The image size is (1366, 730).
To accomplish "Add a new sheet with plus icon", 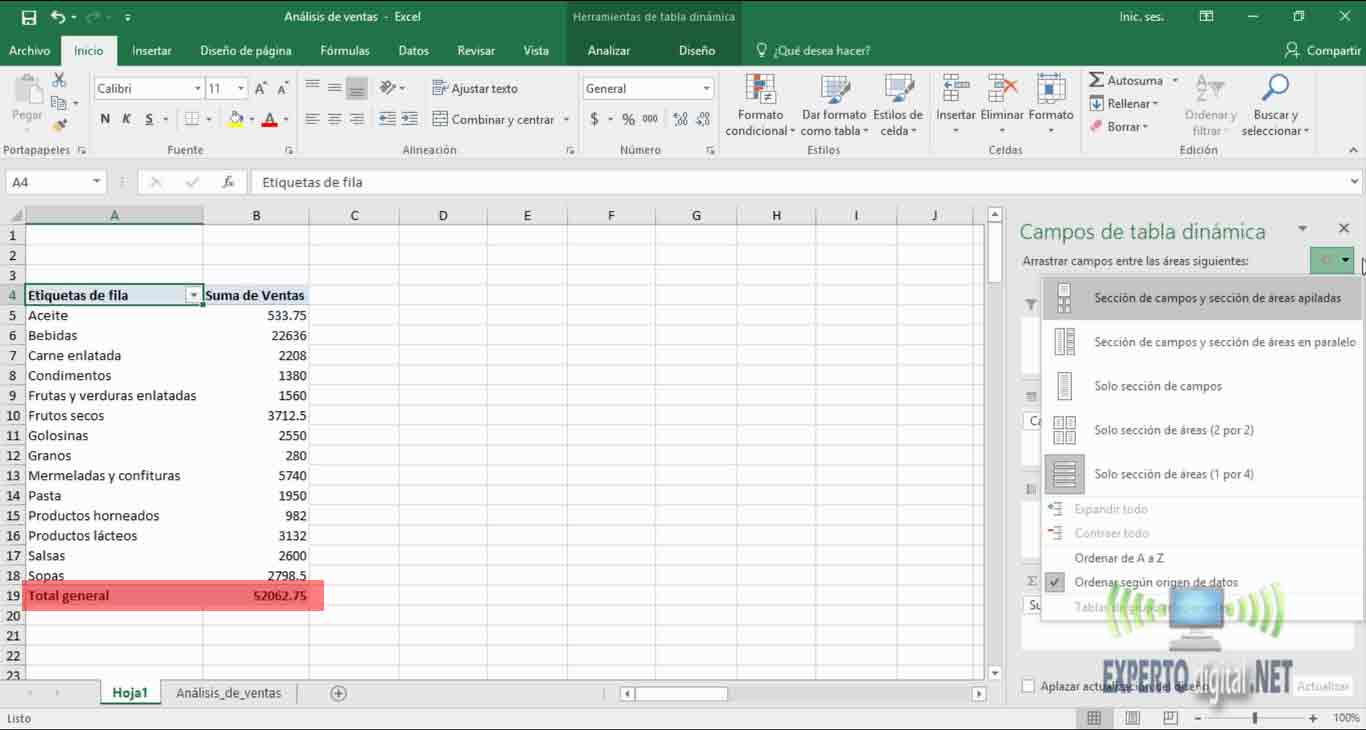I will coord(338,693).
